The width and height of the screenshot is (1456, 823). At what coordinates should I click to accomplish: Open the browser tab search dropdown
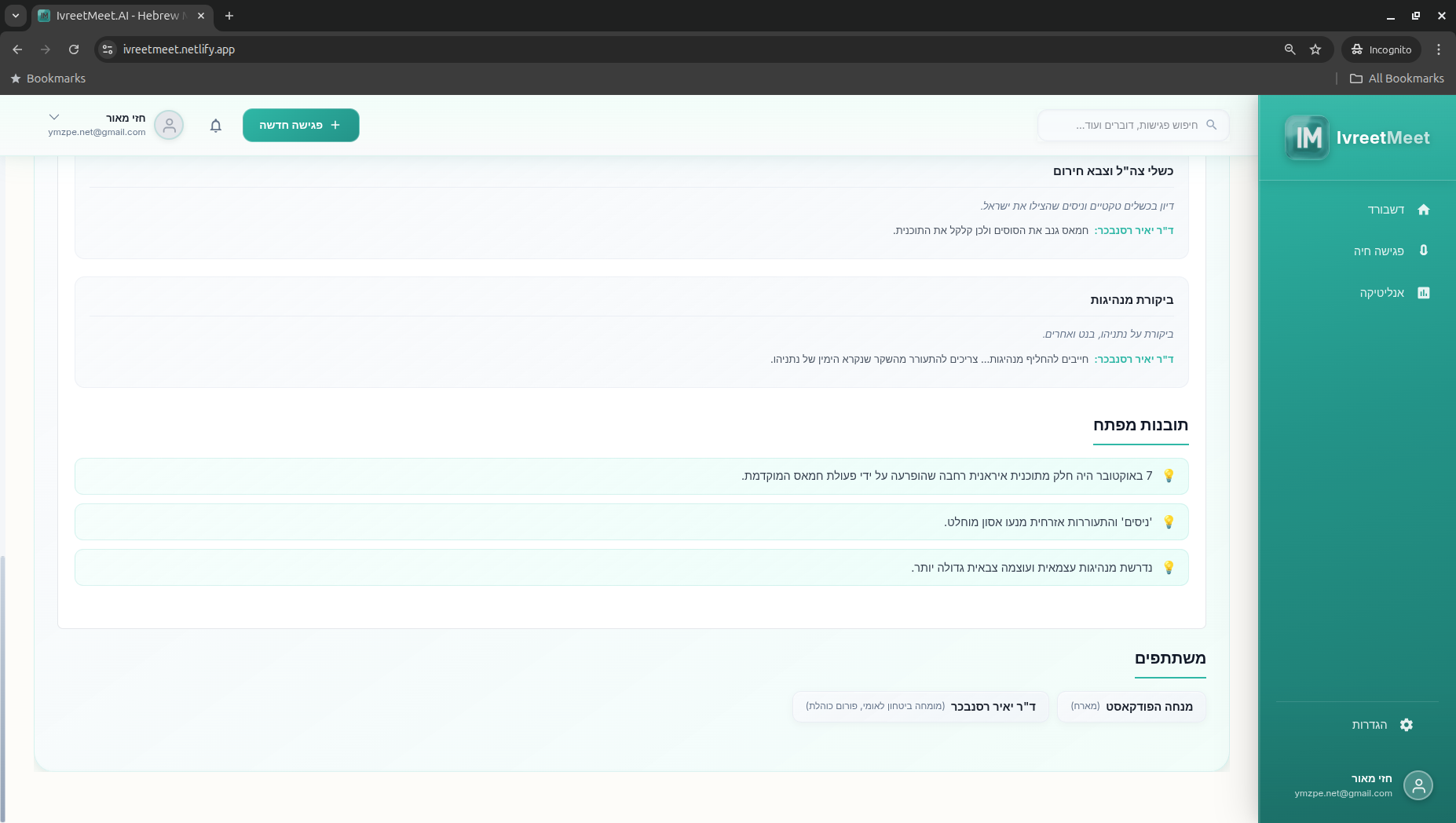point(15,16)
